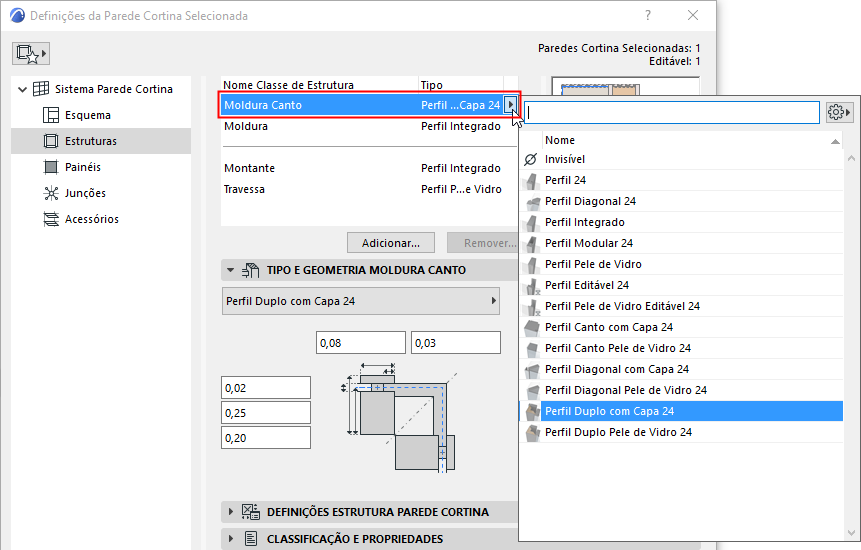Edit the 0,02 dimension field
Screen dimensions: 861x550
tap(266, 388)
